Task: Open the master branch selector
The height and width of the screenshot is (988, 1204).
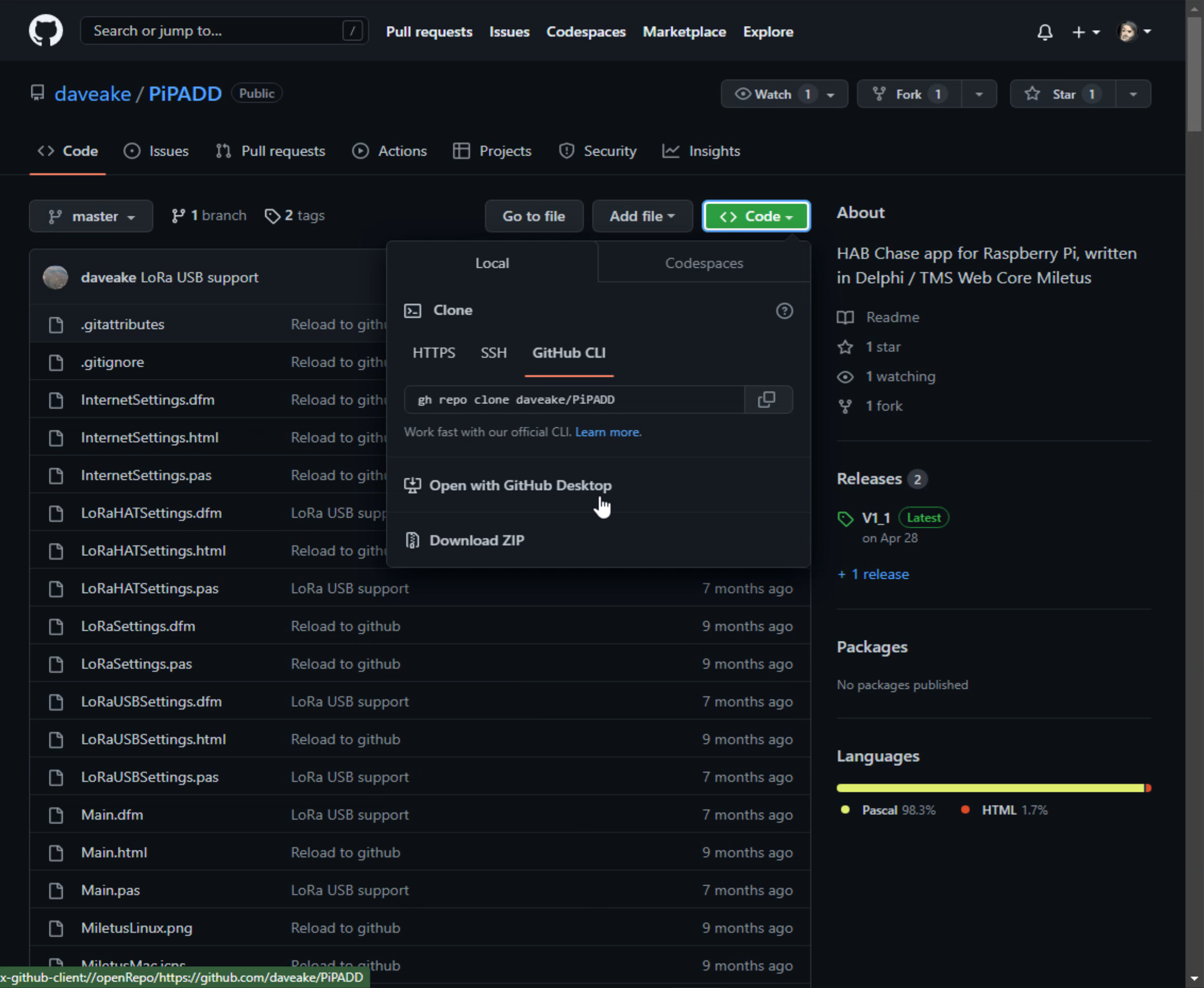Action: [91, 216]
